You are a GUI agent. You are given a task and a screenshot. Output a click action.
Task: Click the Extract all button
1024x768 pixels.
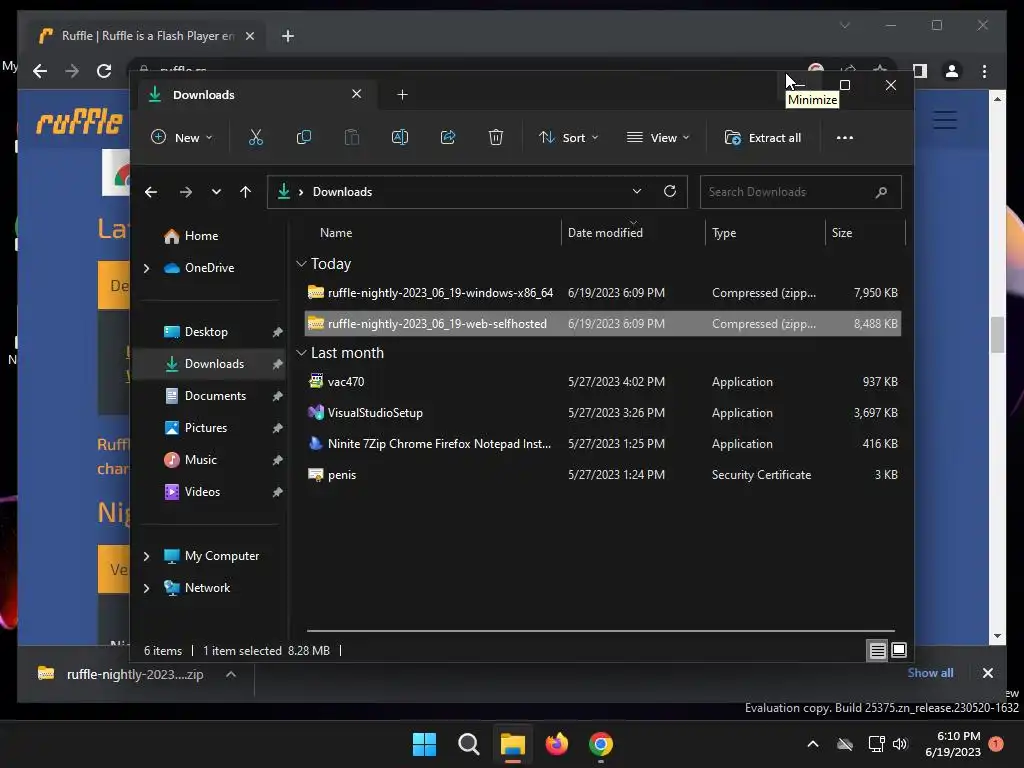click(x=763, y=138)
